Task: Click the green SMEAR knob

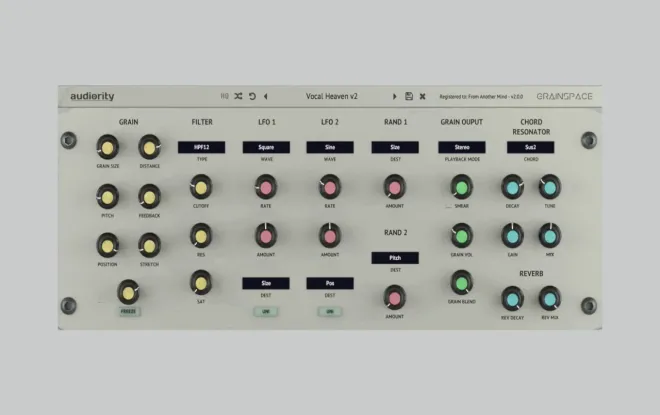Action: click(x=462, y=187)
